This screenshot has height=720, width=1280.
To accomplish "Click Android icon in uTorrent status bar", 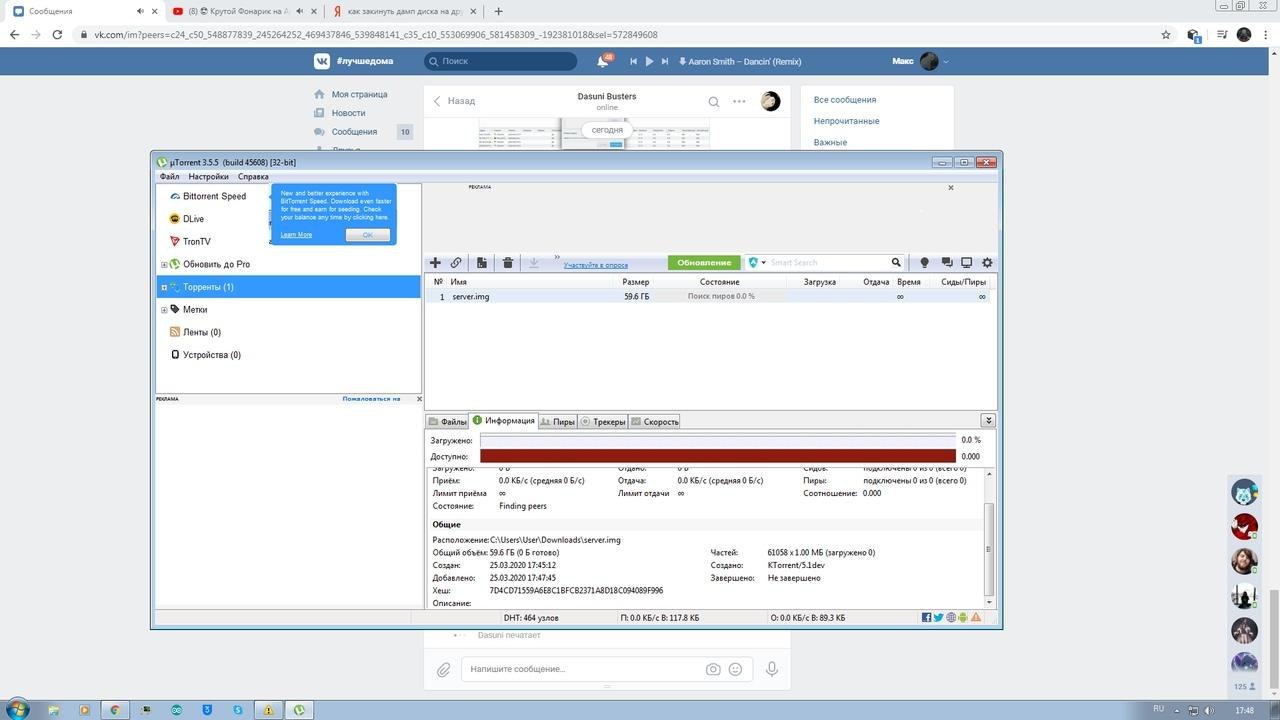I will click(x=963, y=618).
